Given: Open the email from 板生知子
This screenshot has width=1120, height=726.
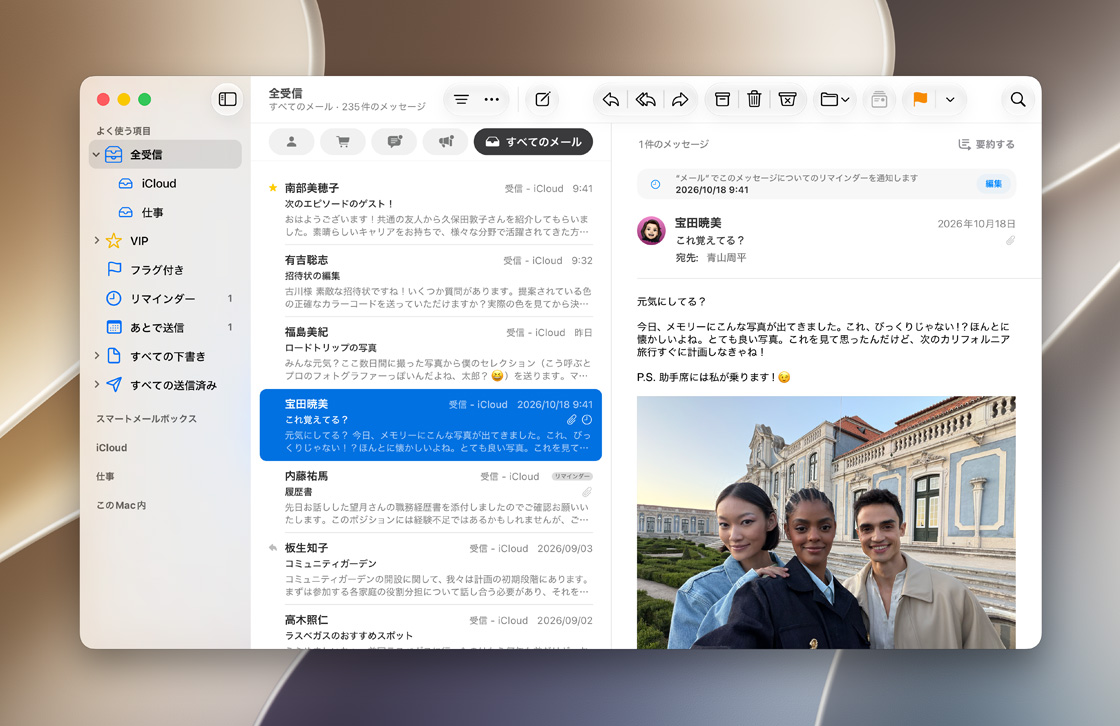Looking at the screenshot, I should [x=431, y=570].
